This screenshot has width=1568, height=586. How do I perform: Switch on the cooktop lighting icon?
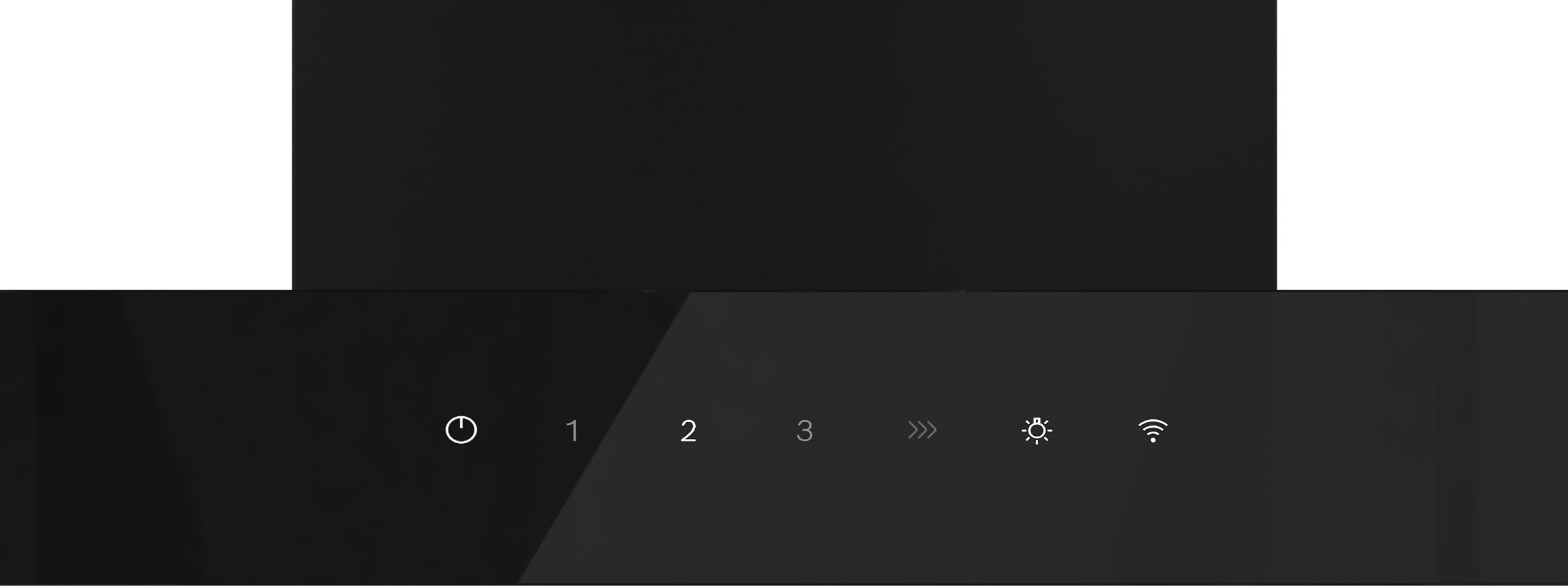click(1037, 431)
